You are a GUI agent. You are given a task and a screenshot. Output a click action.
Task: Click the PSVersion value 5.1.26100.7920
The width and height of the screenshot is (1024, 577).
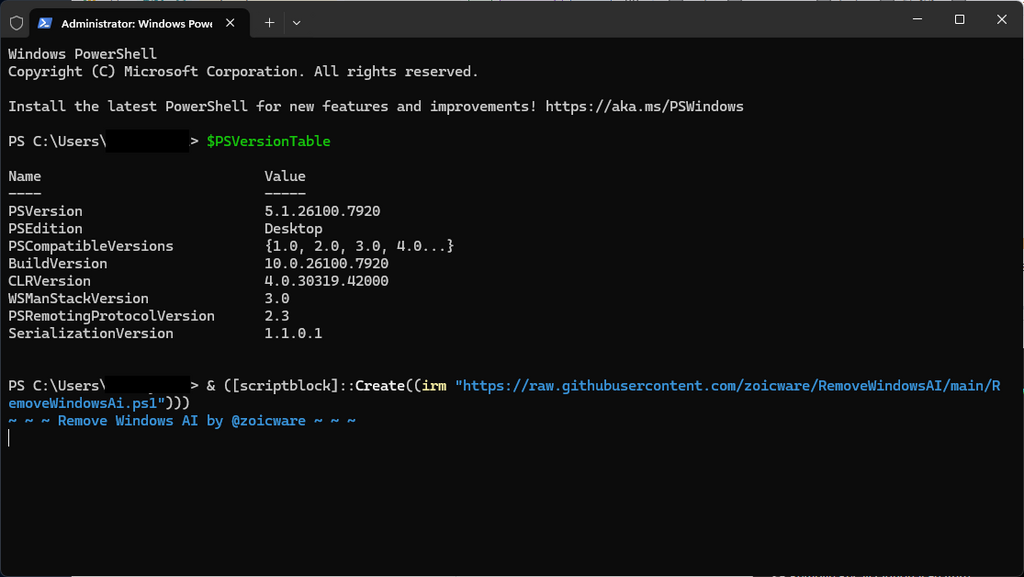point(322,212)
